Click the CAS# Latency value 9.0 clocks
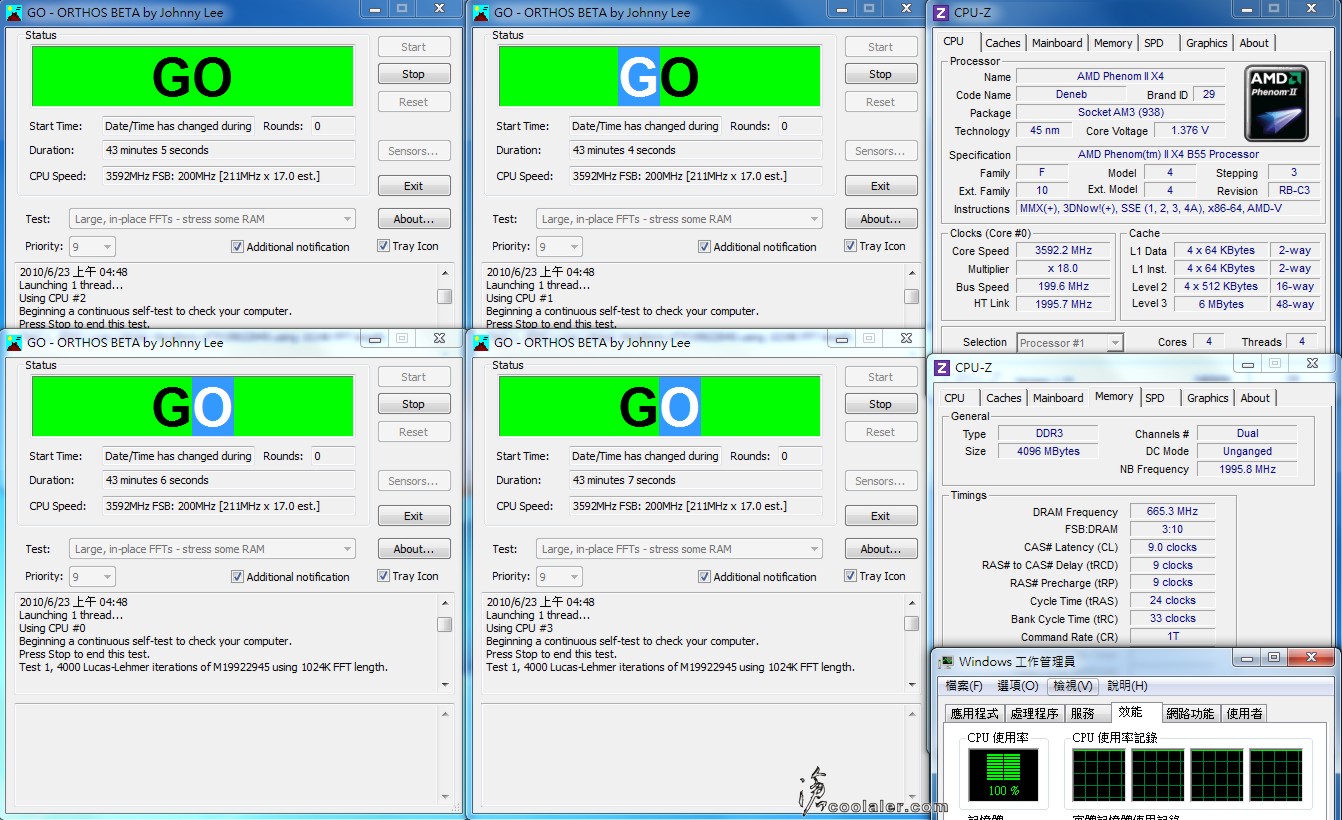 [1172, 547]
